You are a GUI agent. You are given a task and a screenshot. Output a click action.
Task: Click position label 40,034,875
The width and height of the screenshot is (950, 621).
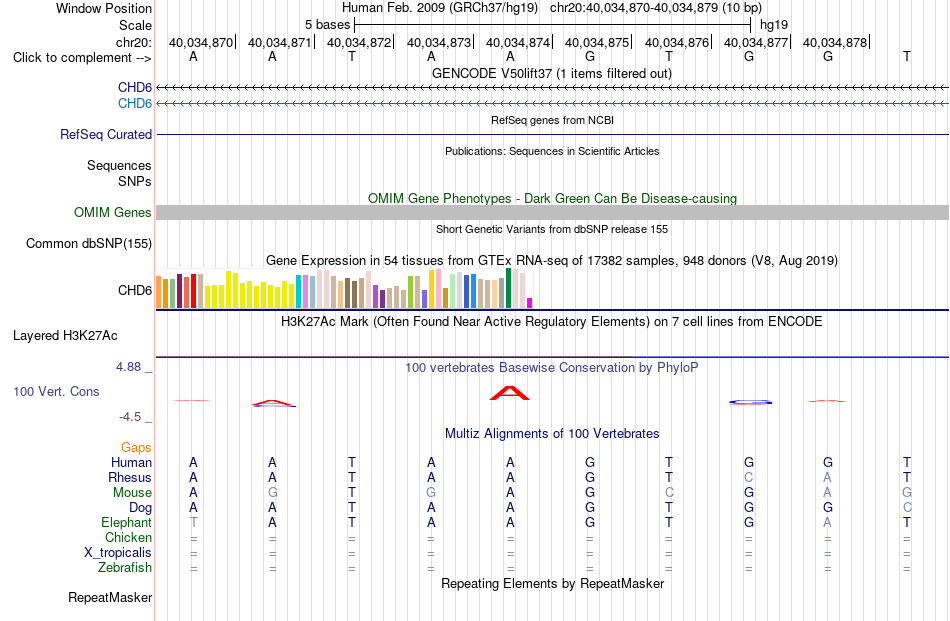tap(597, 42)
